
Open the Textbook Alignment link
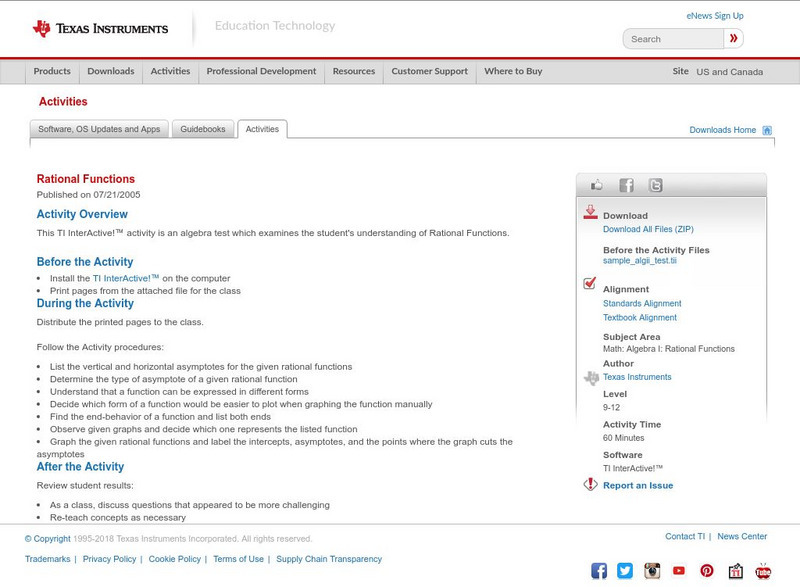tap(640, 318)
